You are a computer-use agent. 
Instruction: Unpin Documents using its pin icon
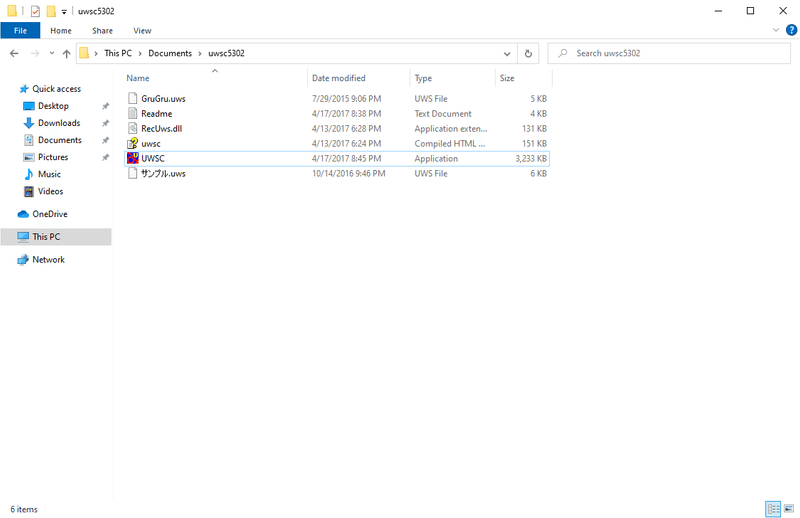(105, 140)
